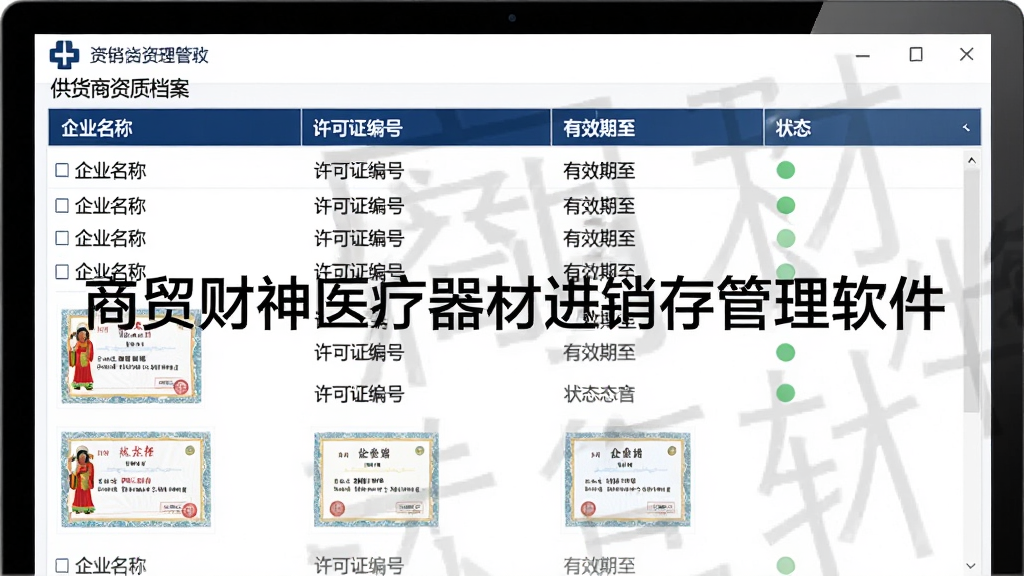The width and height of the screenshot is (1024, 576).
Task: Click the scrollbar down arrow
Action: click(971, 566)
